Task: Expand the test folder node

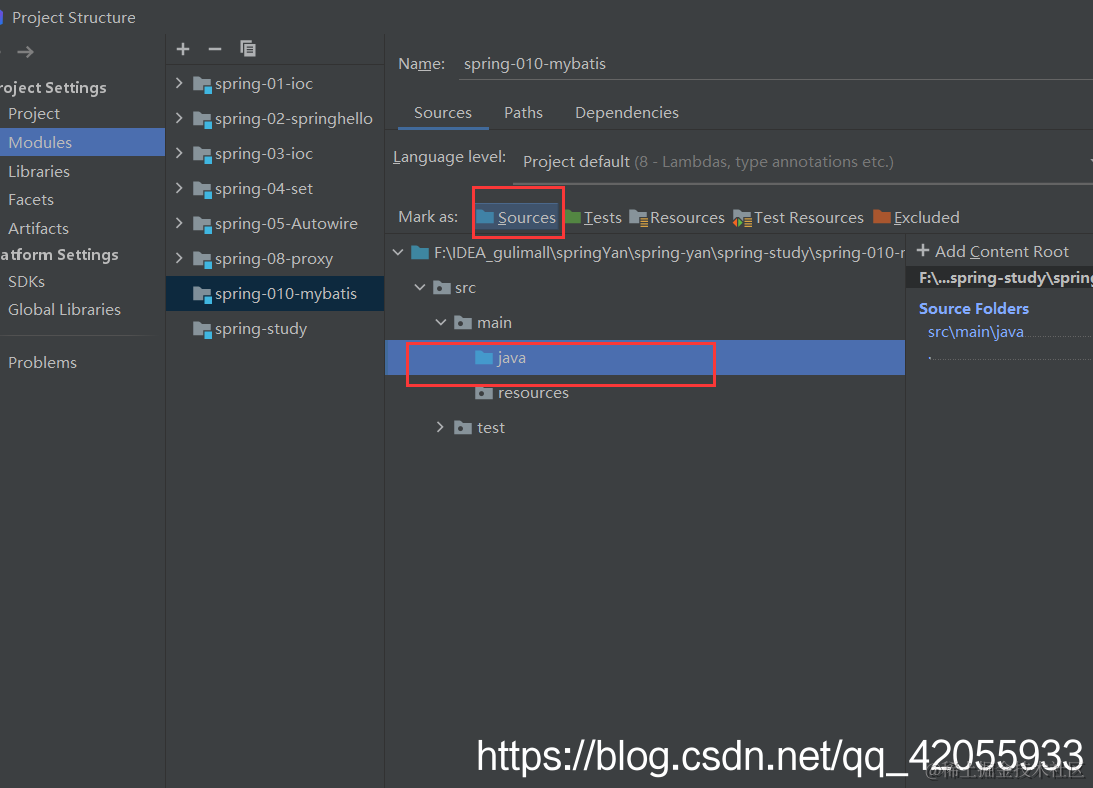Action: [x=440, y=427]
